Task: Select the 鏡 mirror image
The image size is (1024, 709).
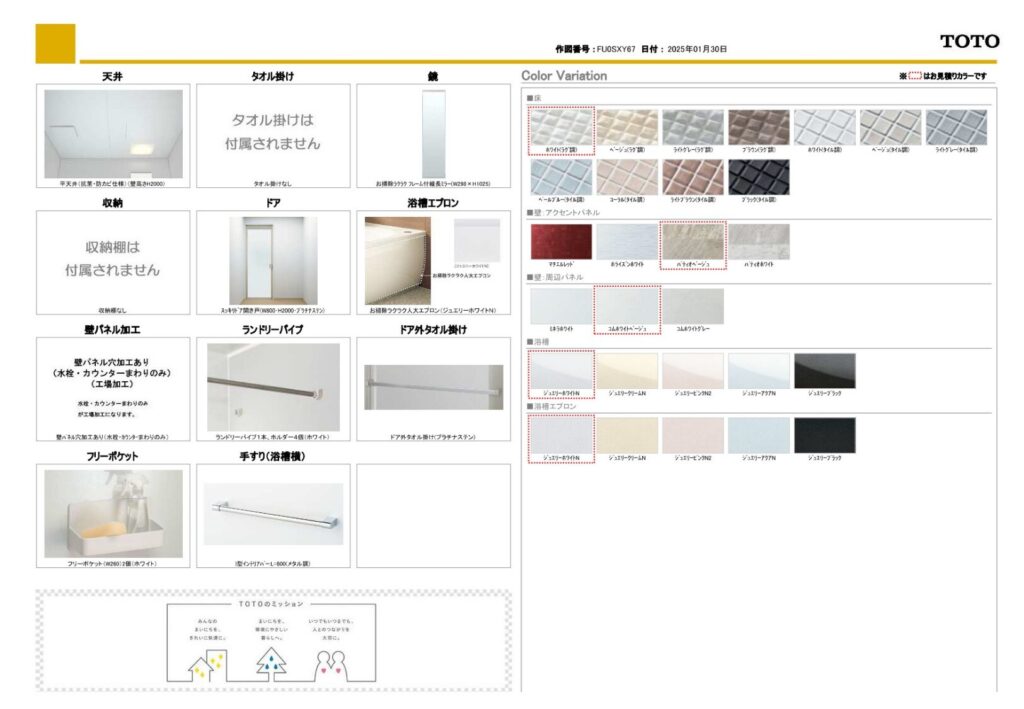Action: 432,133
